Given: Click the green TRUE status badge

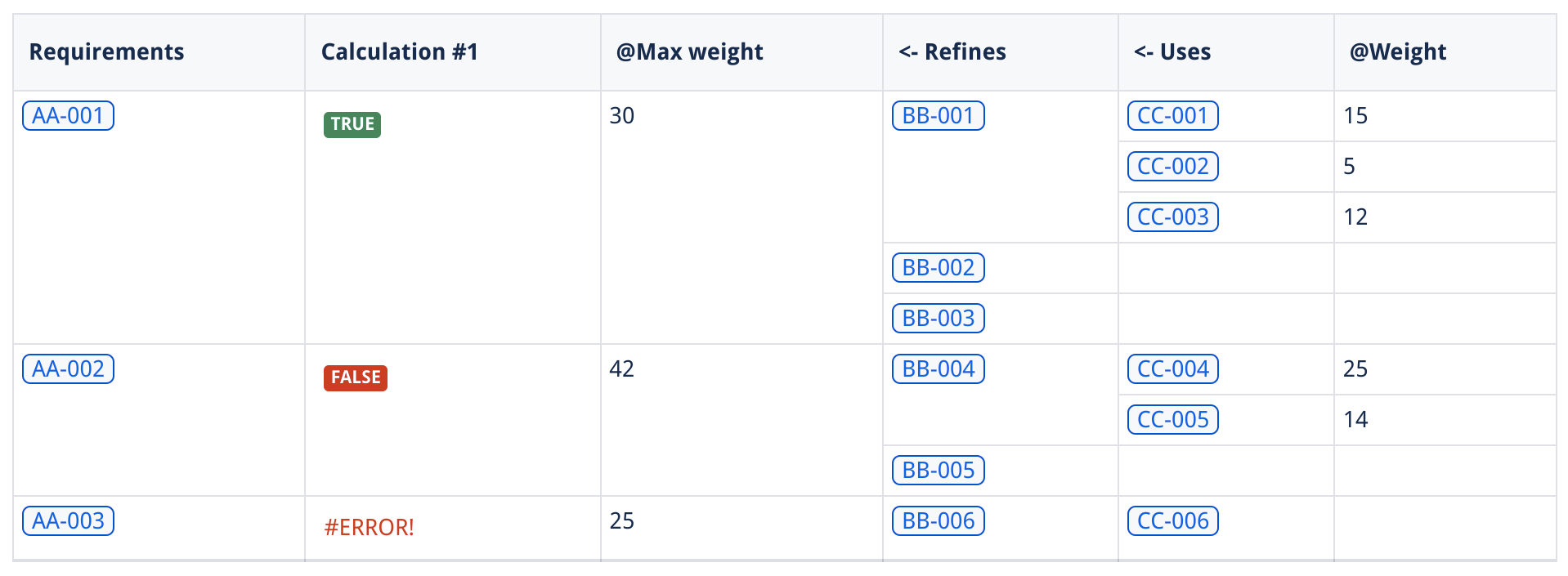Looking at the screenshot, I should [352, 124].
